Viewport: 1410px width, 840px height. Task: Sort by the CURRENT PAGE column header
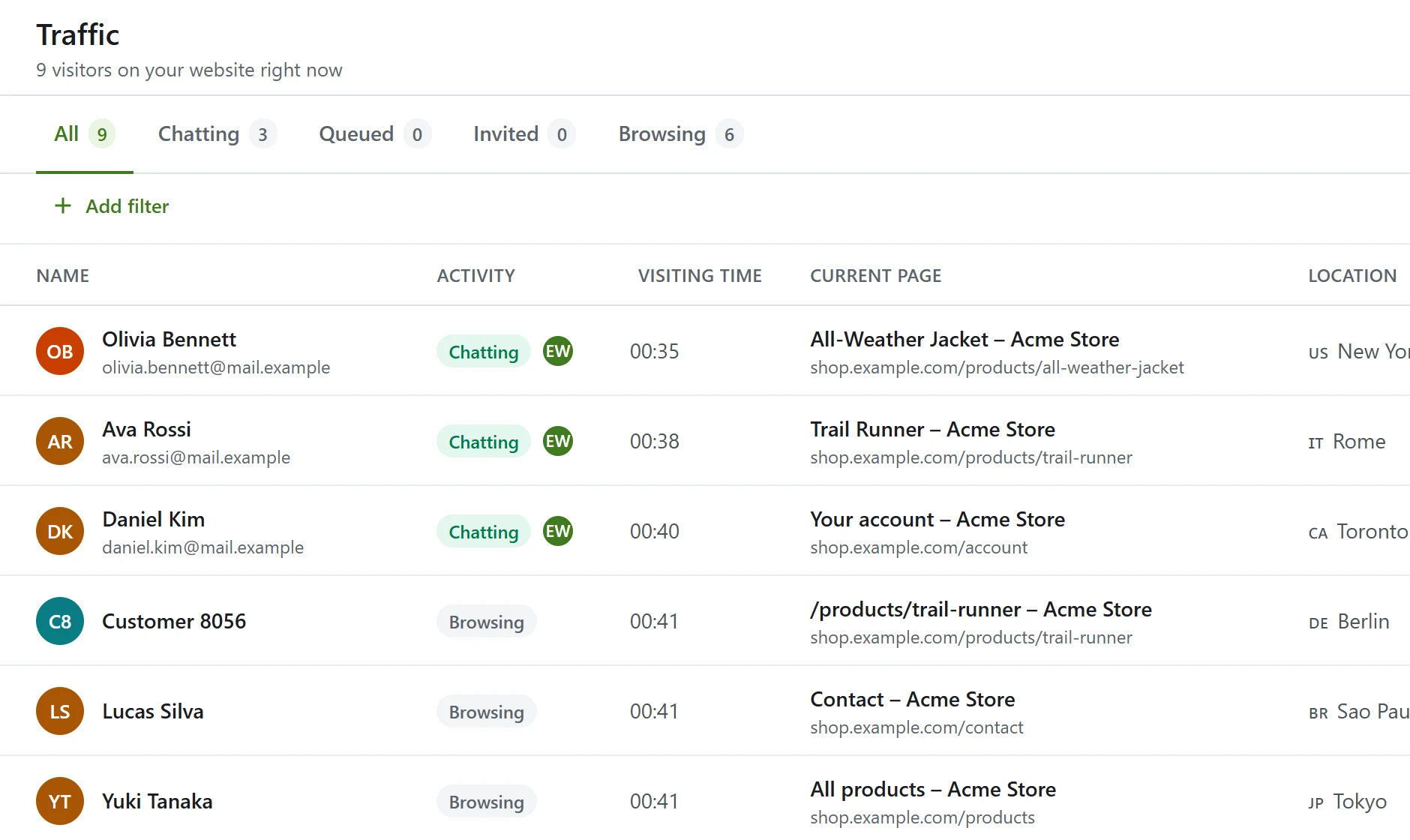pos(876,276)
